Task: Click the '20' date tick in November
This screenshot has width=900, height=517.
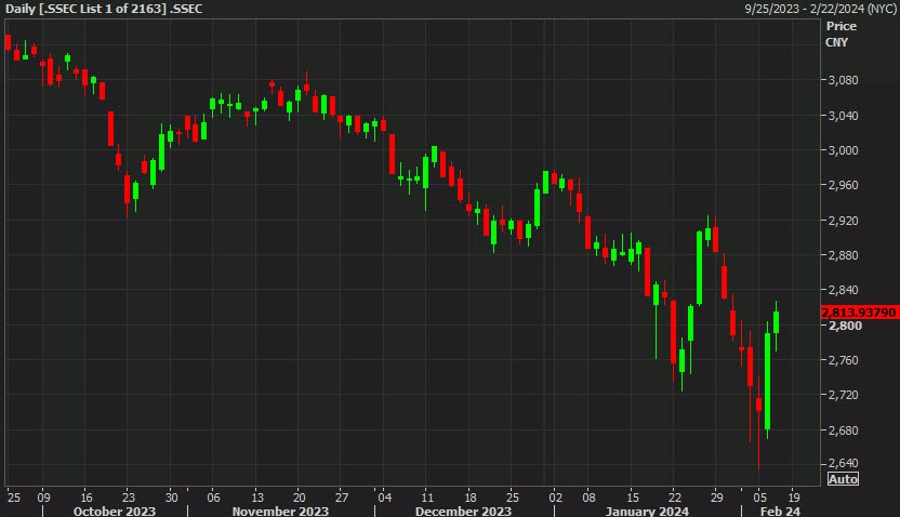Action: 299,497
